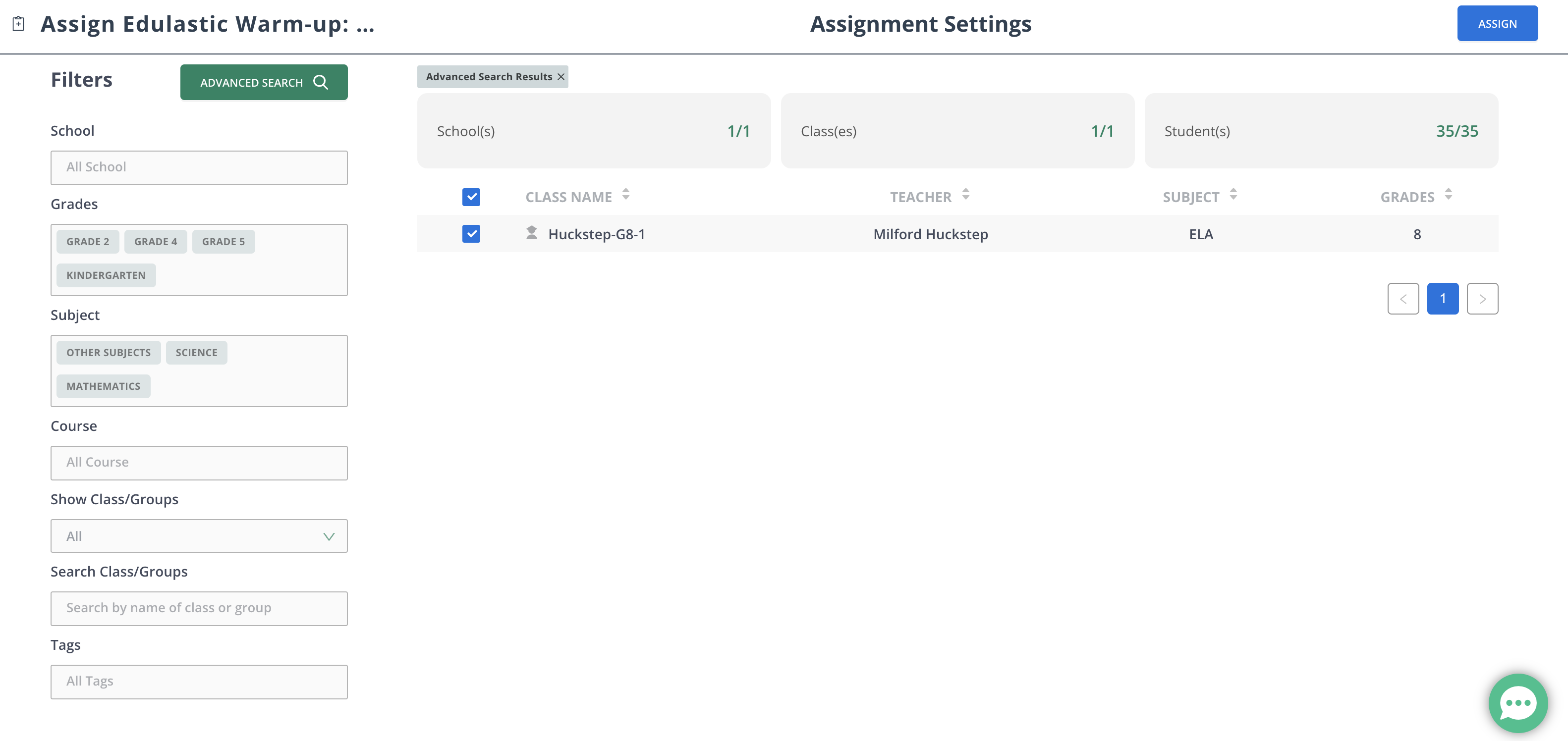Open the All Course selector
Viewport: 1568px width, 741px height.
tap(198, 462)
